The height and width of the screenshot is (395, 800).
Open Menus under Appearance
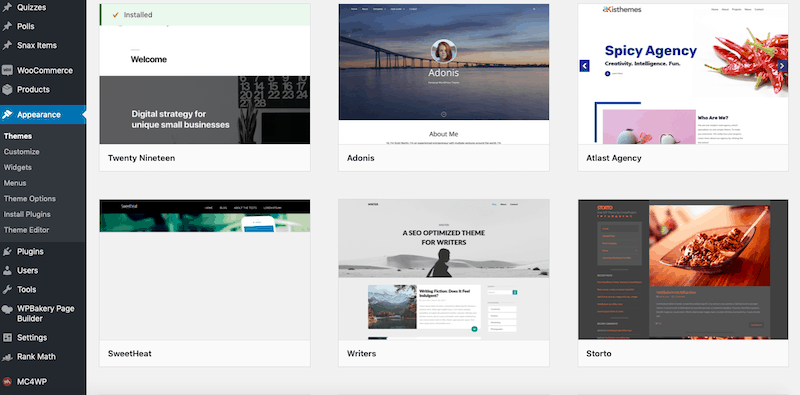pyautogui.click(x=15, y=183)
